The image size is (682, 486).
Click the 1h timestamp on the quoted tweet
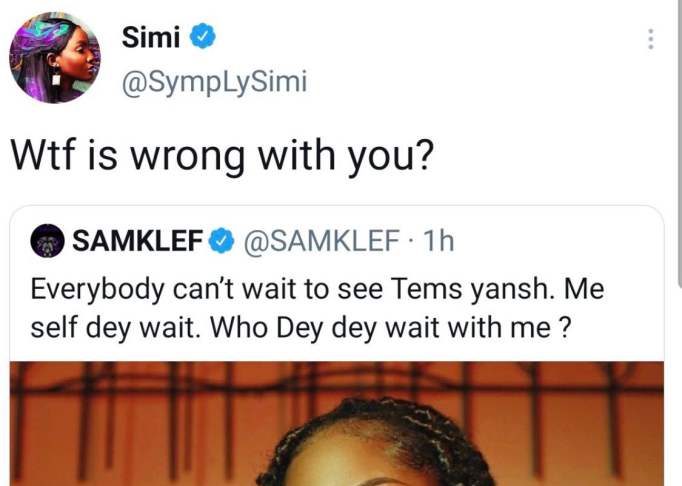tap(438, 241)
